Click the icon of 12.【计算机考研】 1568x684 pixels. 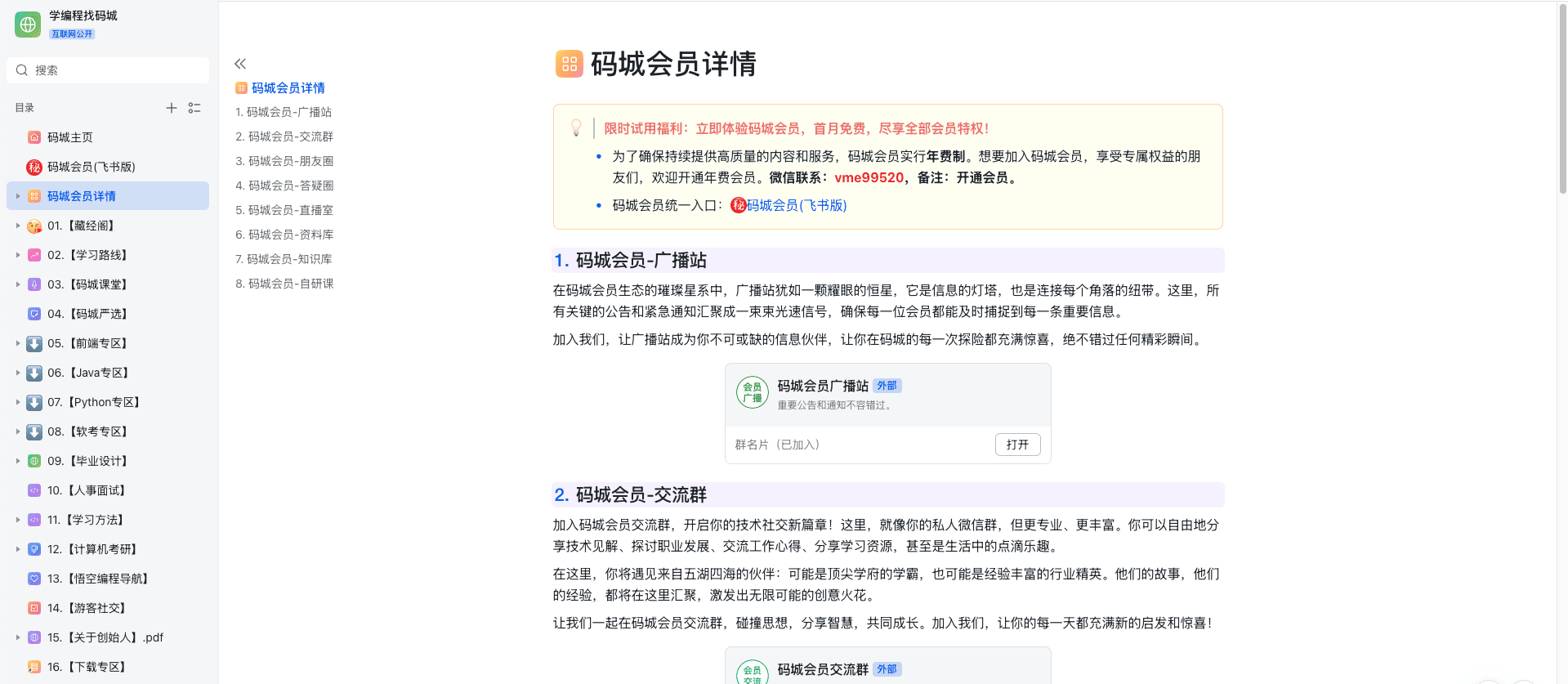(x=34, y=549)
